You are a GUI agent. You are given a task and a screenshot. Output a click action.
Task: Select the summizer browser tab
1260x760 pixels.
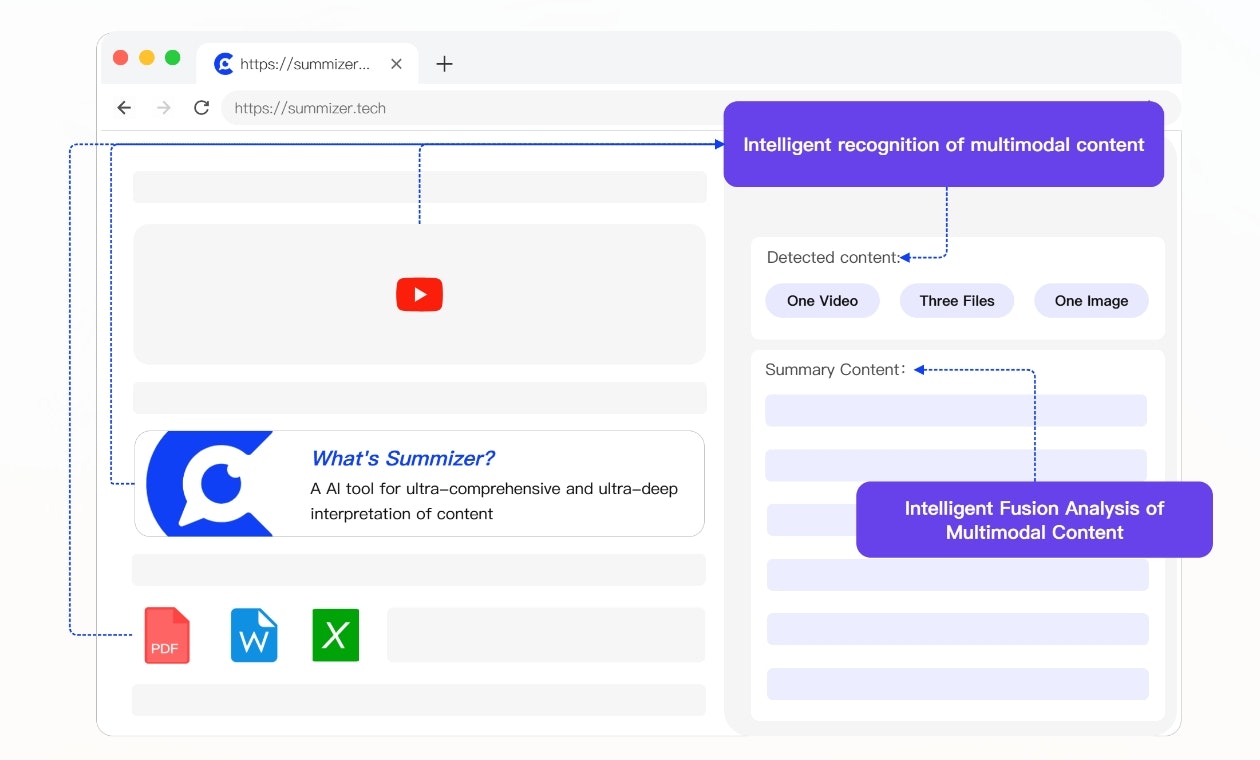click(x=307, y=64)
